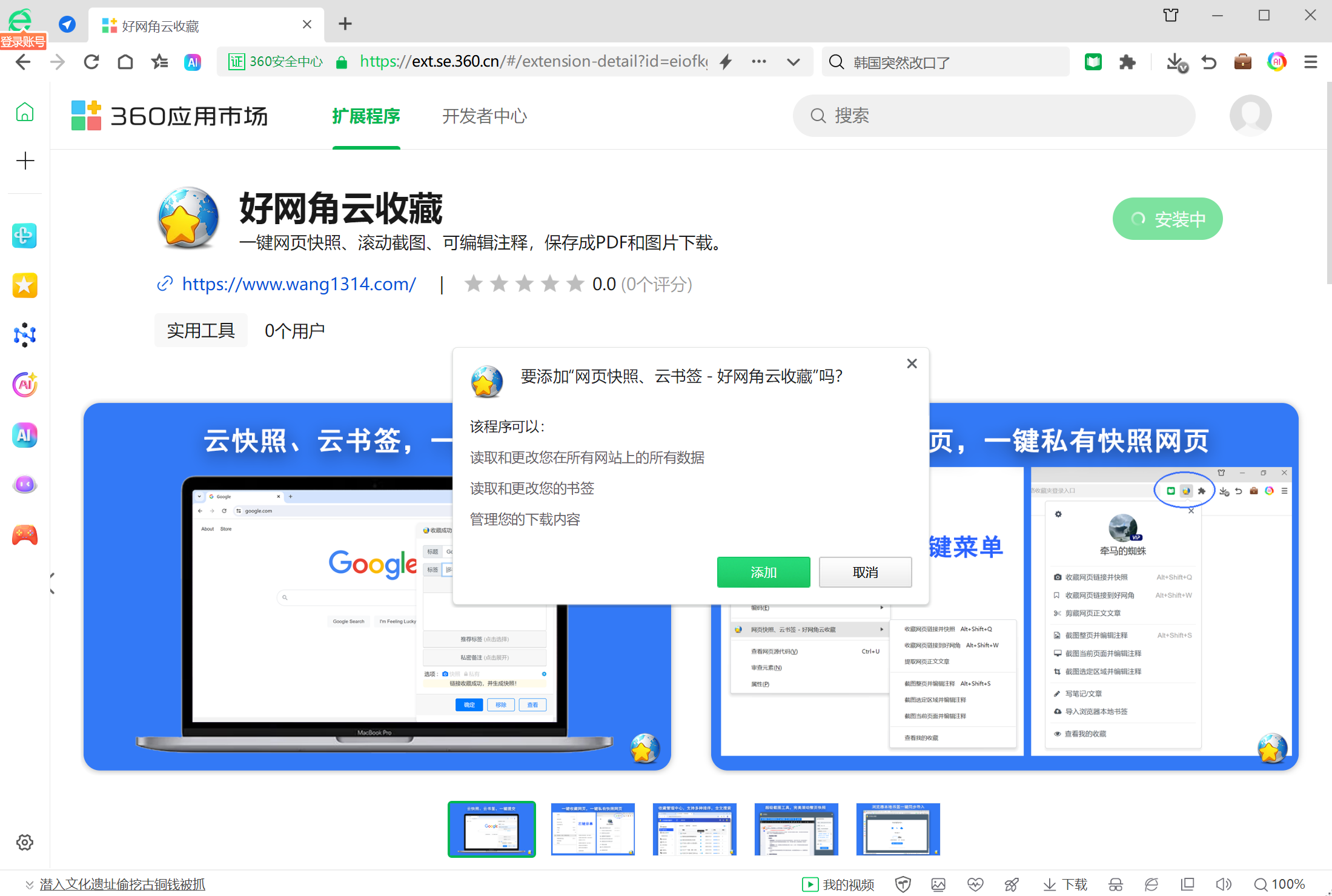The height and width of the screenshot is (896, 1332).
Task: Open the wang1314.com website link
Action: tap(299, 284)
